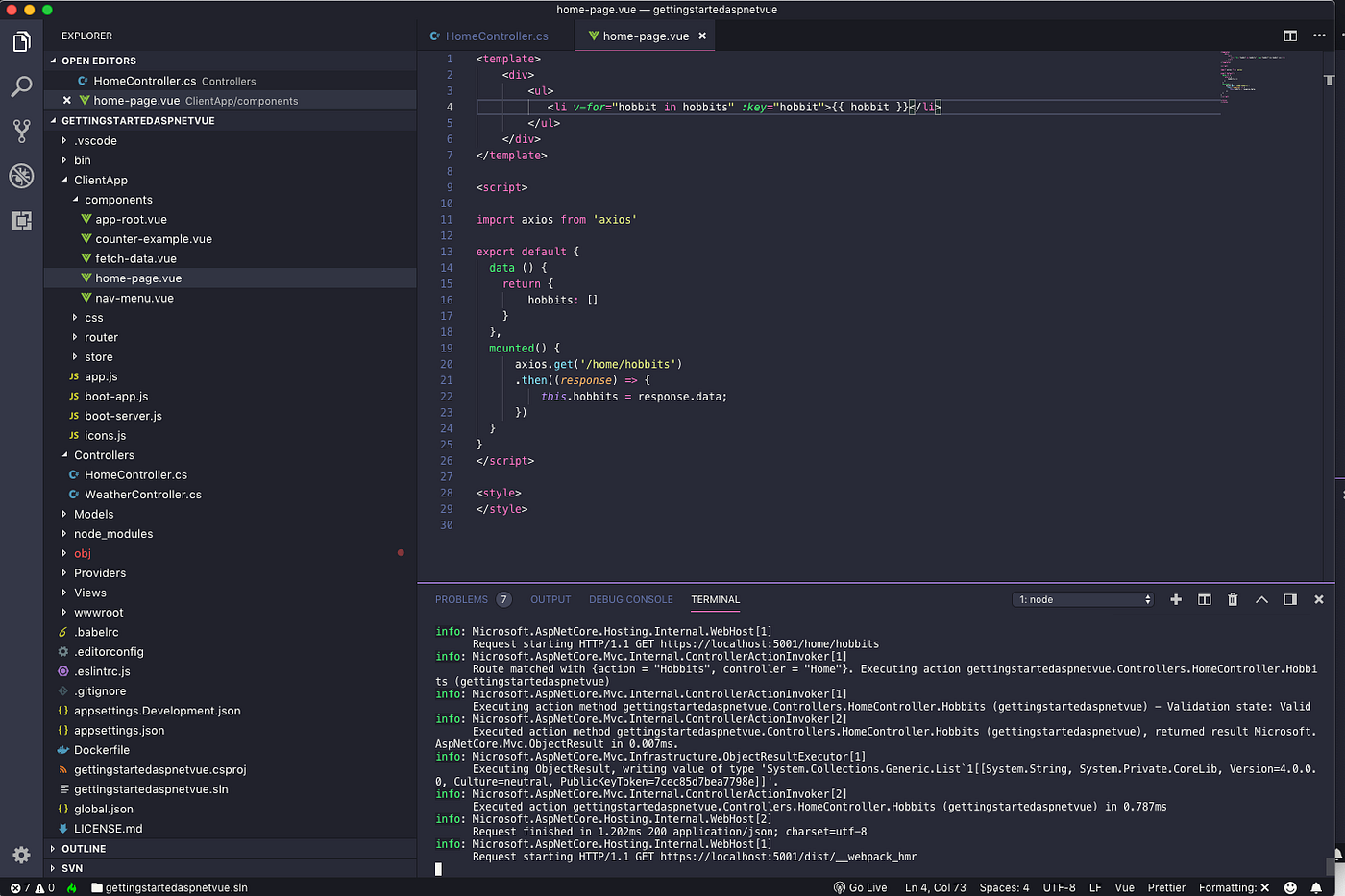
Task: Disable formatting via the Formatting: X status item
Action: click(1235, 887)
